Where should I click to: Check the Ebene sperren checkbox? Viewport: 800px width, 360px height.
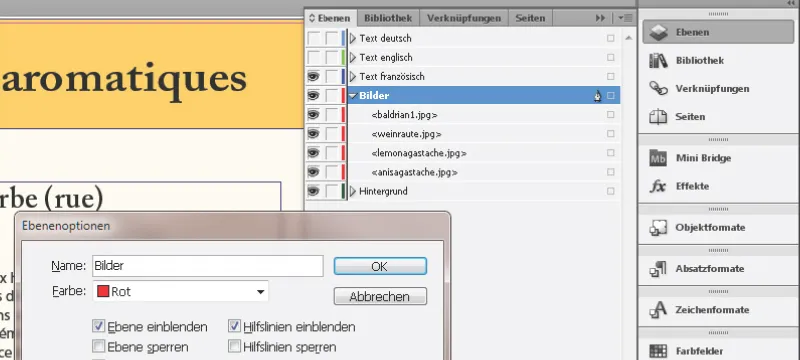tap(98, 347)
